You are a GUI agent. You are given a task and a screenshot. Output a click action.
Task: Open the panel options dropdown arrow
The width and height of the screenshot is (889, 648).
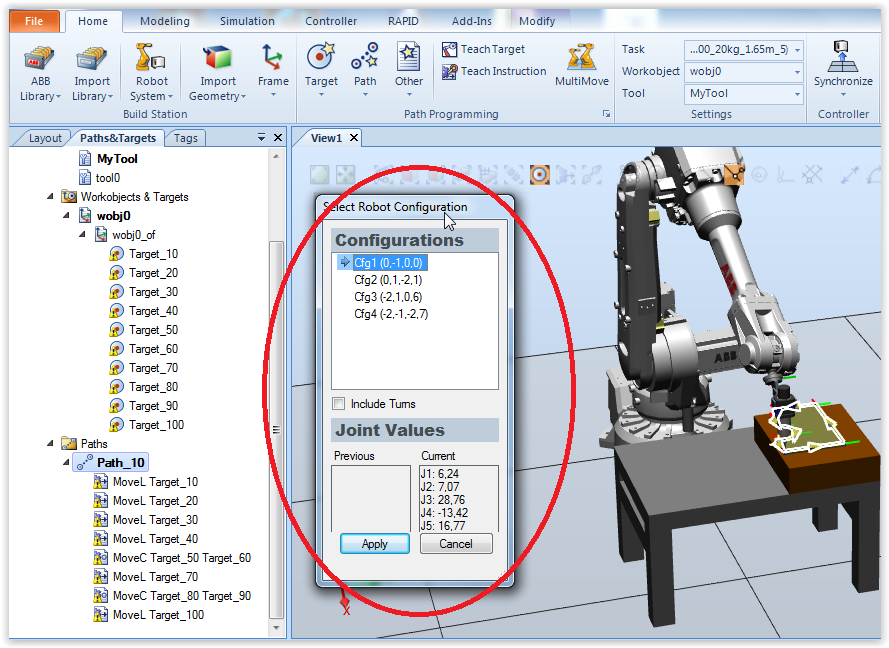point(261,137)
